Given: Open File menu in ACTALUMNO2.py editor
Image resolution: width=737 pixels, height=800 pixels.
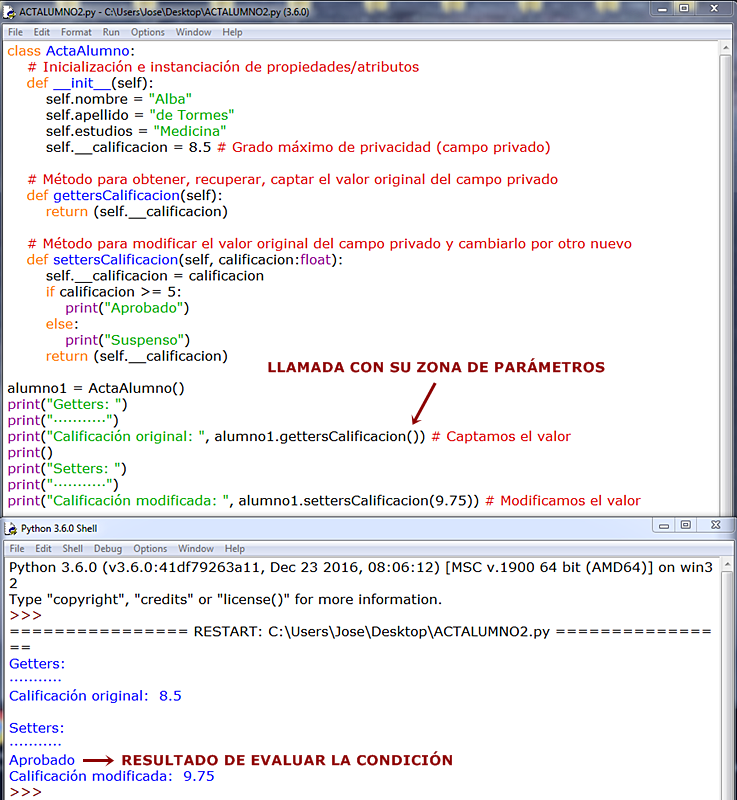Looking at the screenshot, I should 15,32.
